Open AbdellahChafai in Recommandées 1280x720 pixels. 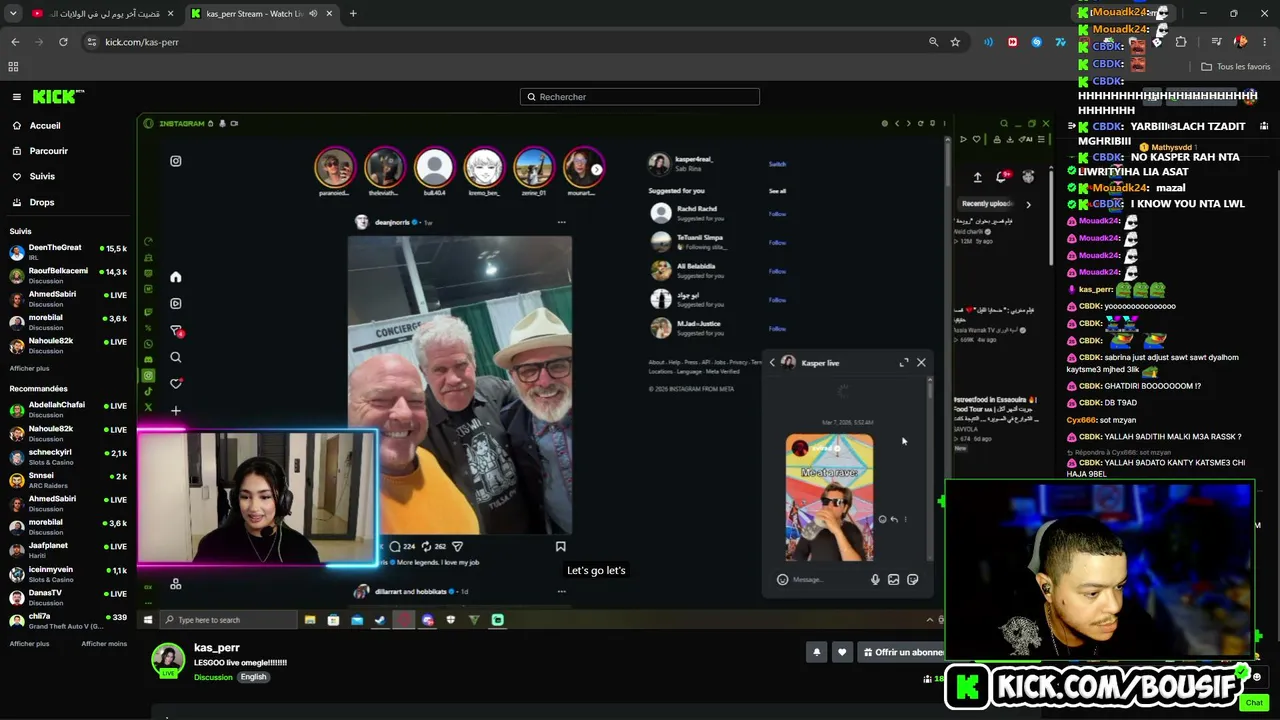point(66,408)
